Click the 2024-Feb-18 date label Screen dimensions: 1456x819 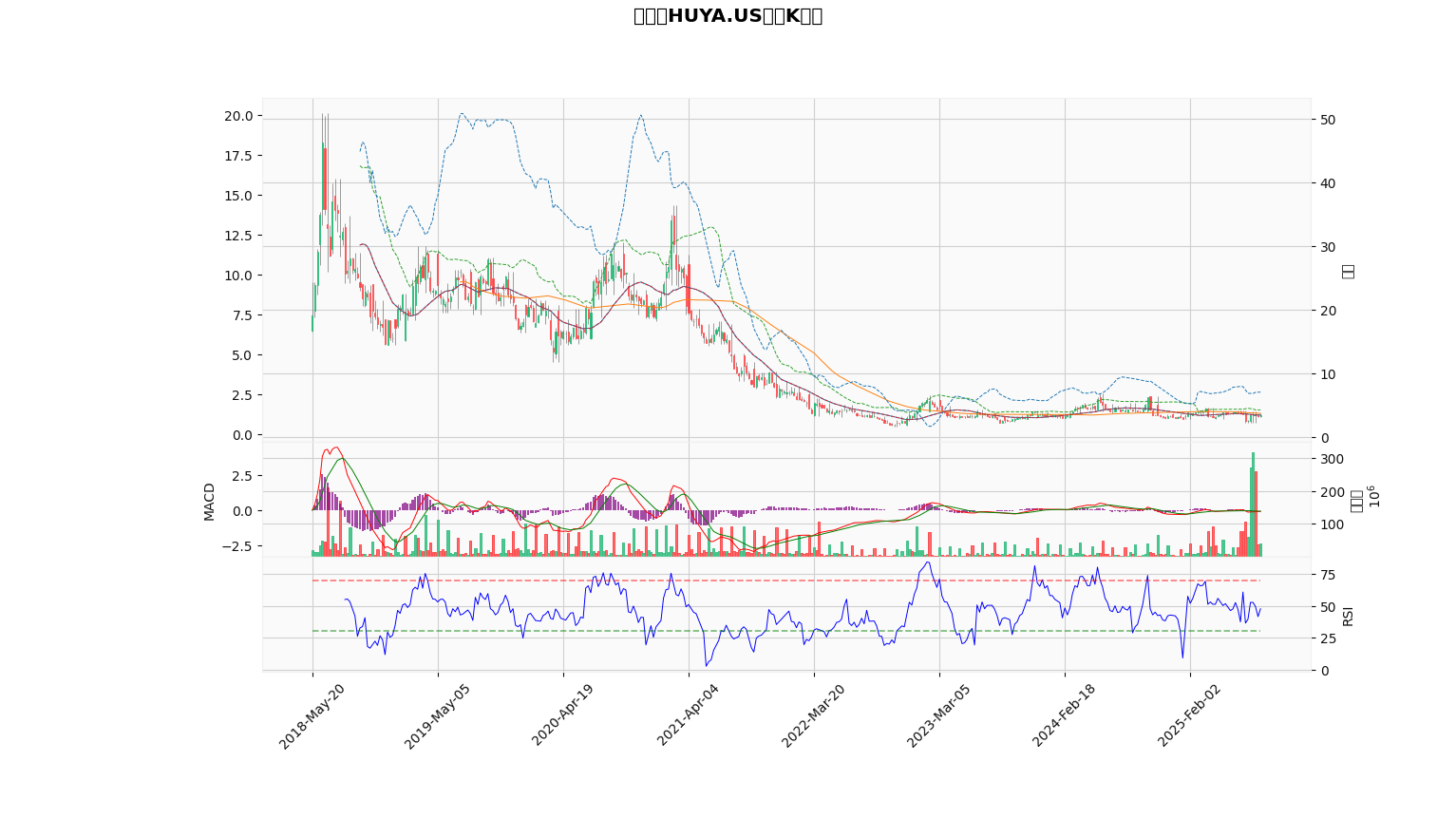1065,714
